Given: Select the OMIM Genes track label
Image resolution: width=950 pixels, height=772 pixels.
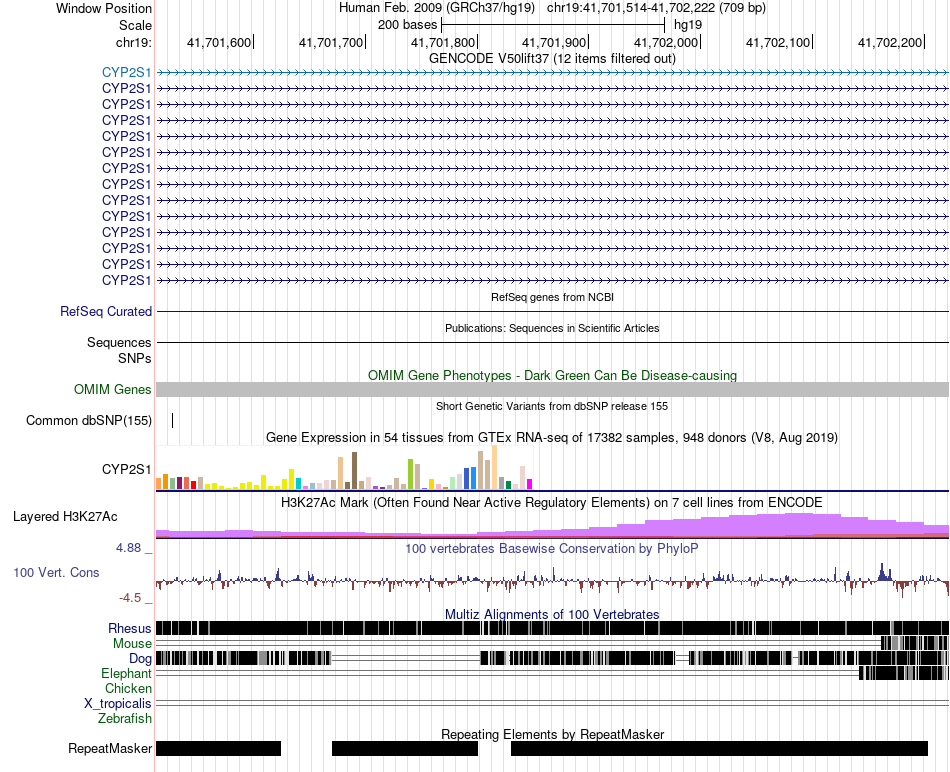Looking at the screenshot, I should [x=113, y=390].
